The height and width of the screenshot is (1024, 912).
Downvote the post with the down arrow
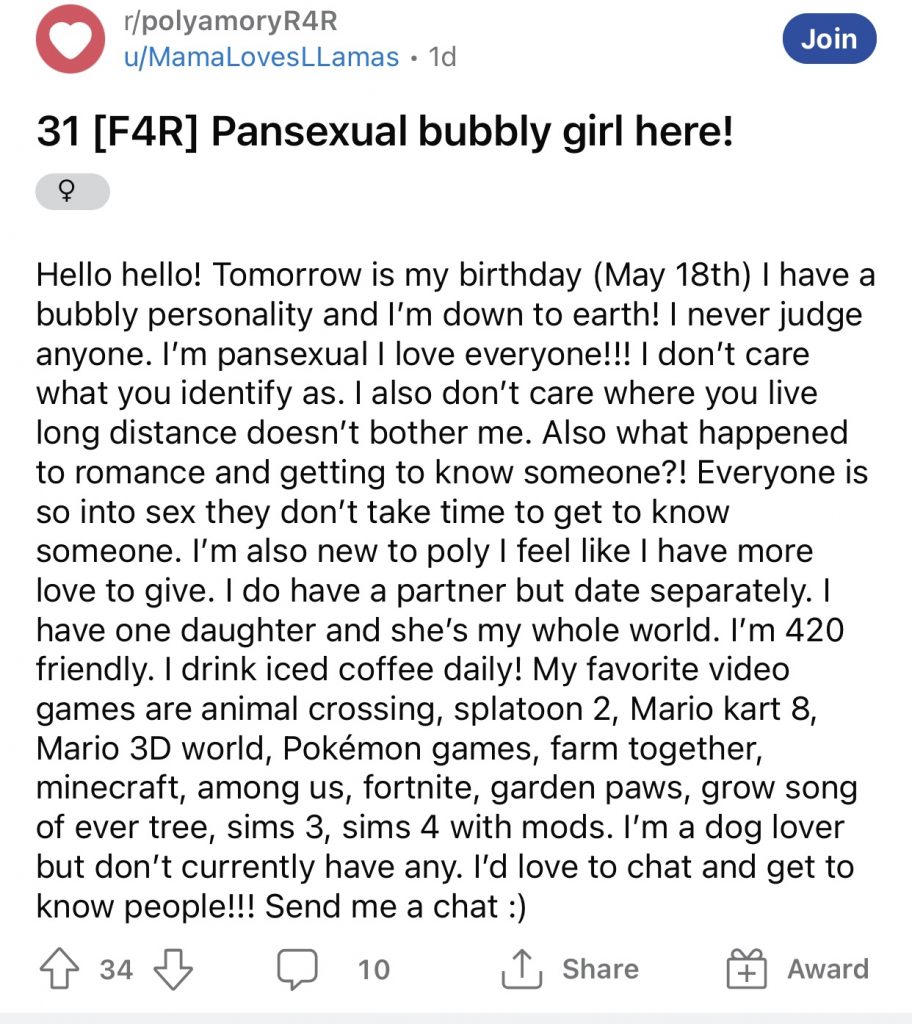click(173, 969)
